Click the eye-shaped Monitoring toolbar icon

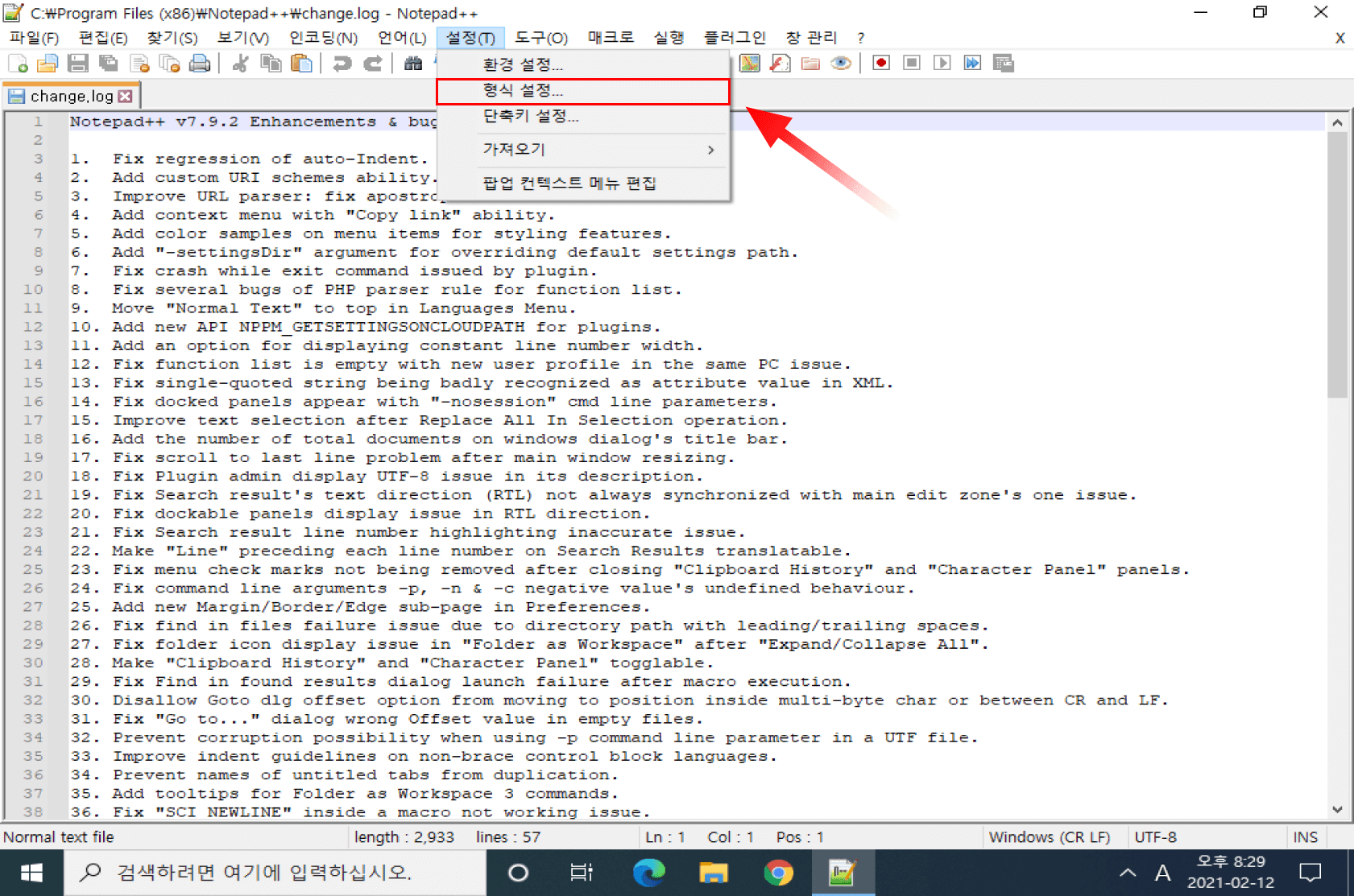pos(841,64)
